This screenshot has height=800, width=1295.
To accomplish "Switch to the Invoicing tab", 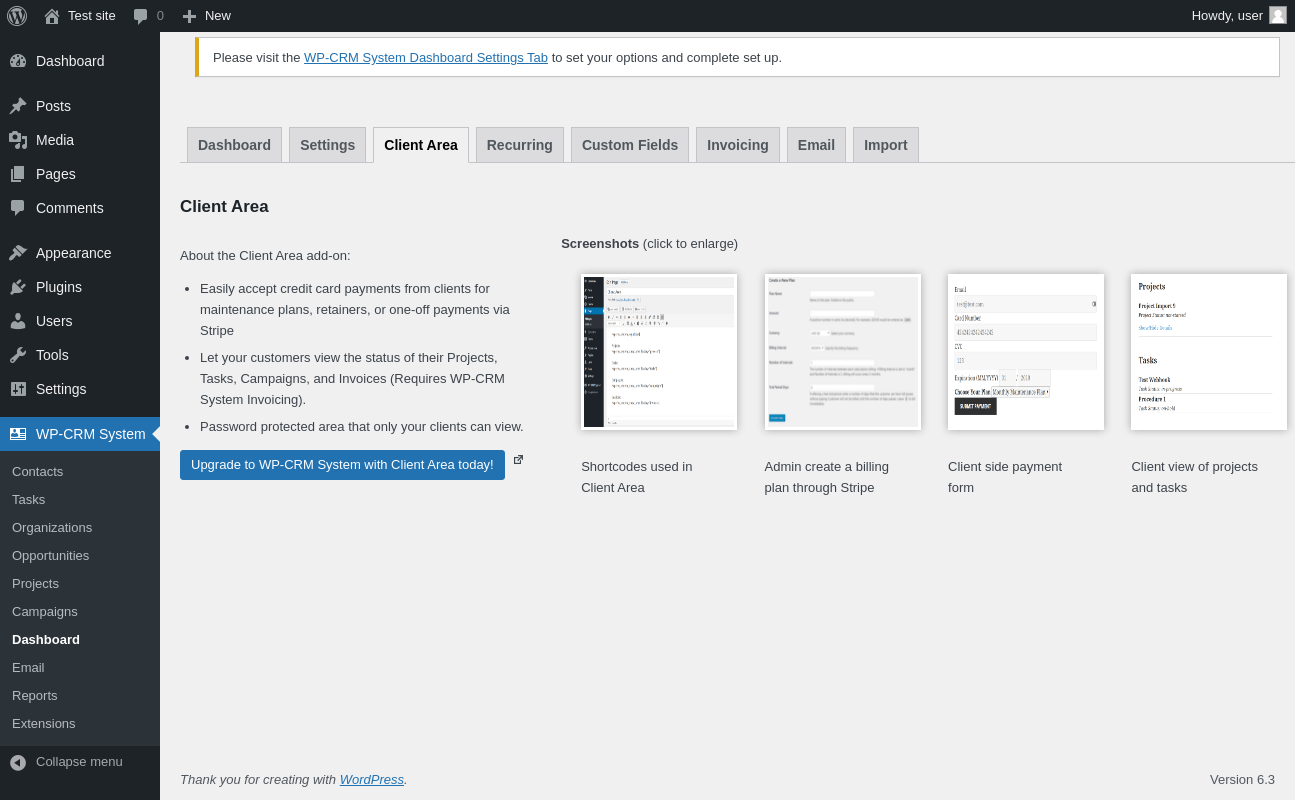I will pyautogui.click(x=738, y=145).
